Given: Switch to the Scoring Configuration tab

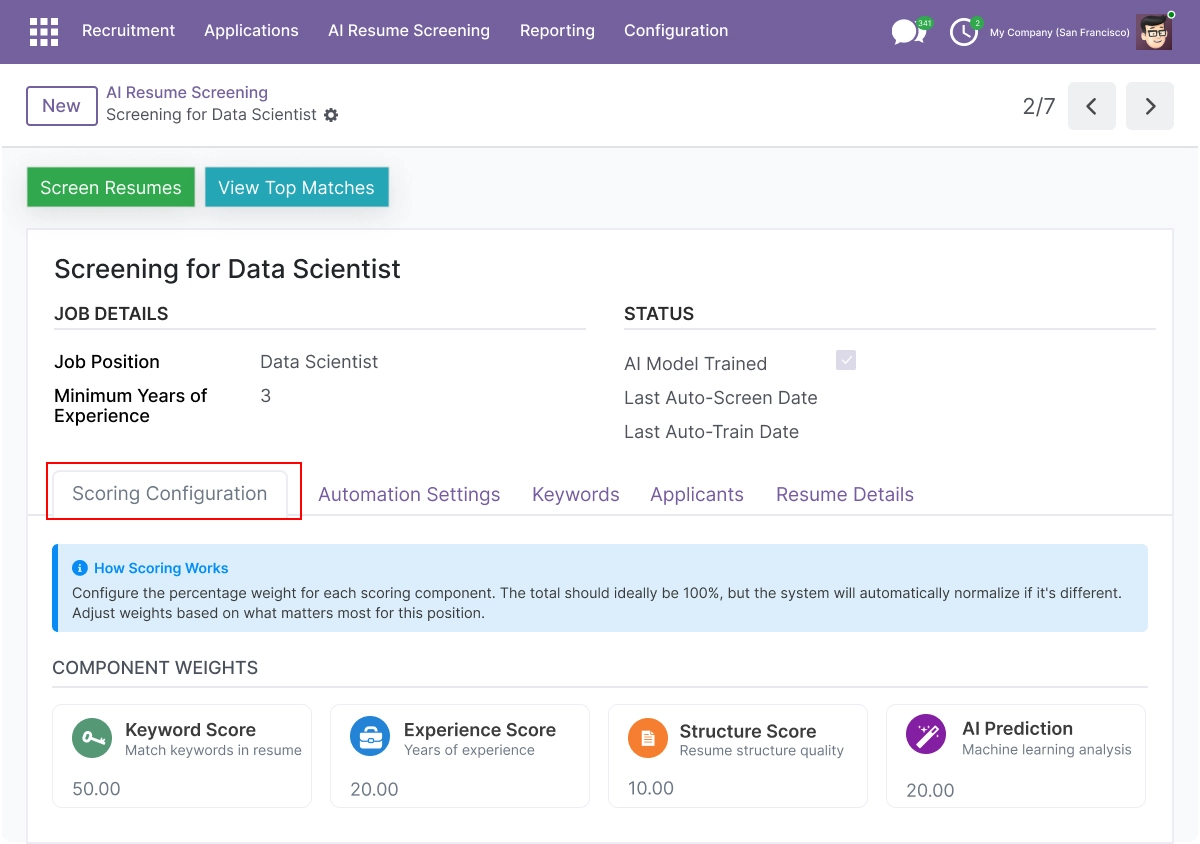Looking at the screenshot, I should [x=170, y=493].
